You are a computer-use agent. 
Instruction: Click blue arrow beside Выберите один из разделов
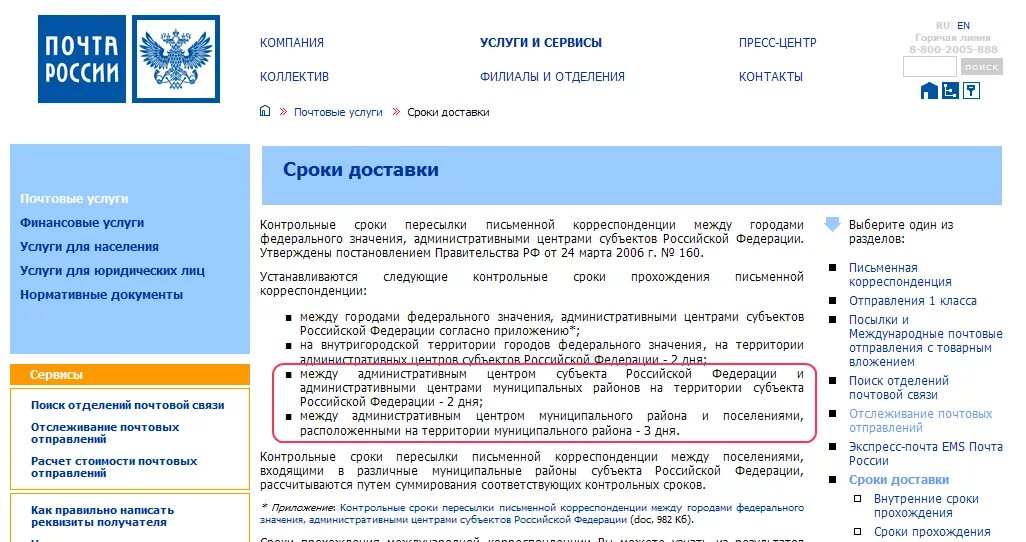tap(832, 224)
